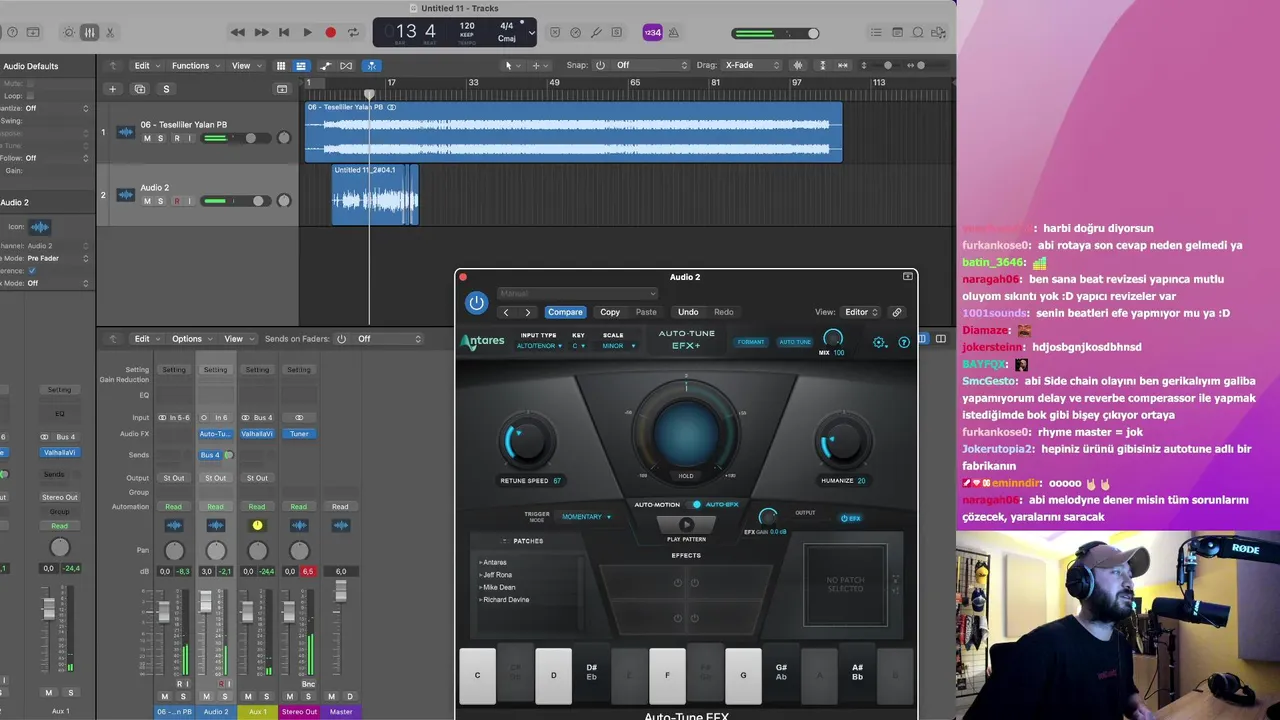Viewport: 1280px width, 720px height.
Task: Click the plugin Link chain icon
Action: click(x=897, y=312)
